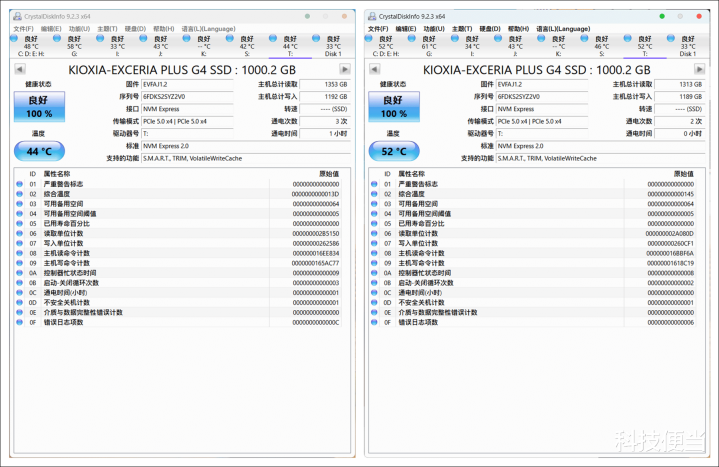Select S: 46 °C disk tab in right window

coord(601,46)
